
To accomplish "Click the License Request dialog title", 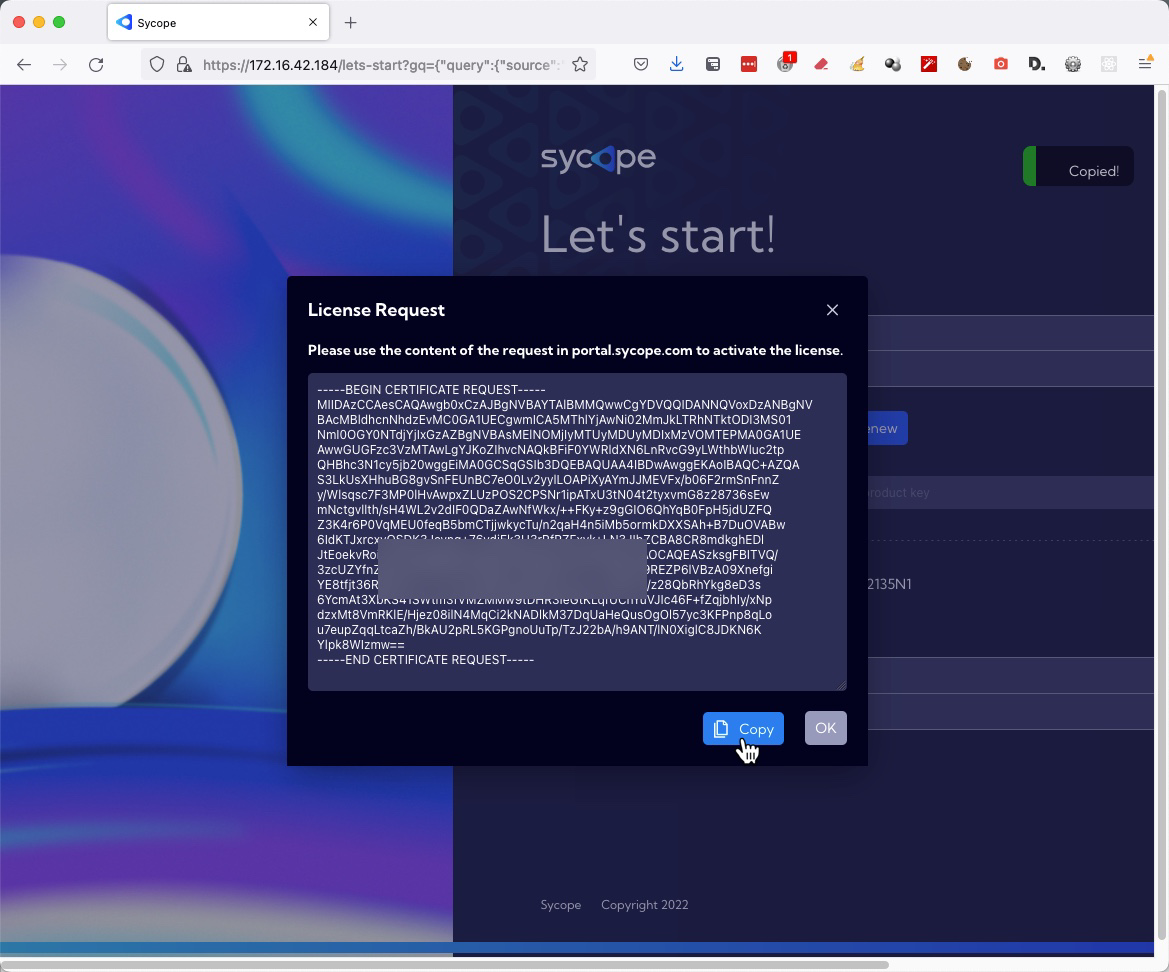I will tap(376, 310).
